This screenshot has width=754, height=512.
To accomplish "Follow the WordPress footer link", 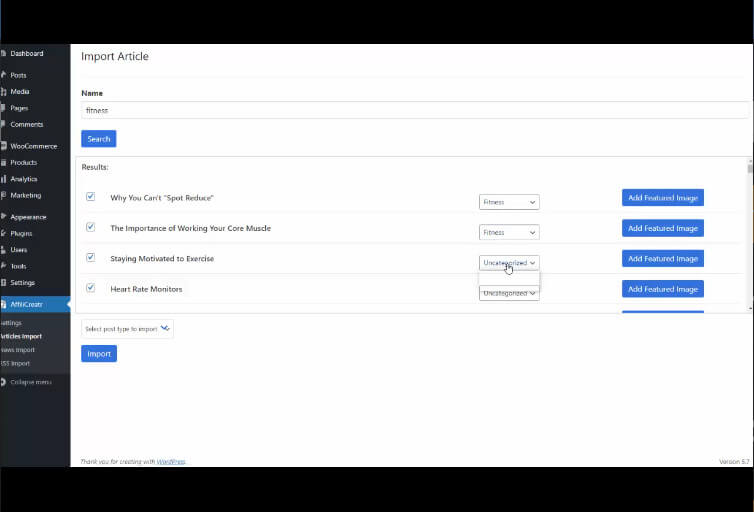I will 171,462.
